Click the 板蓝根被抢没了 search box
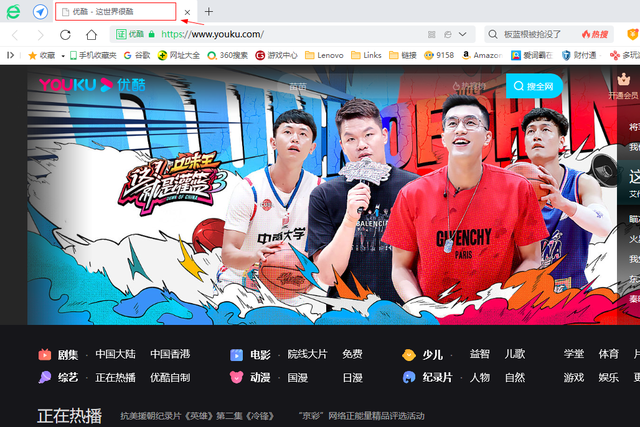Viewport: 640px width, 427px height. (x=532, y=34)
